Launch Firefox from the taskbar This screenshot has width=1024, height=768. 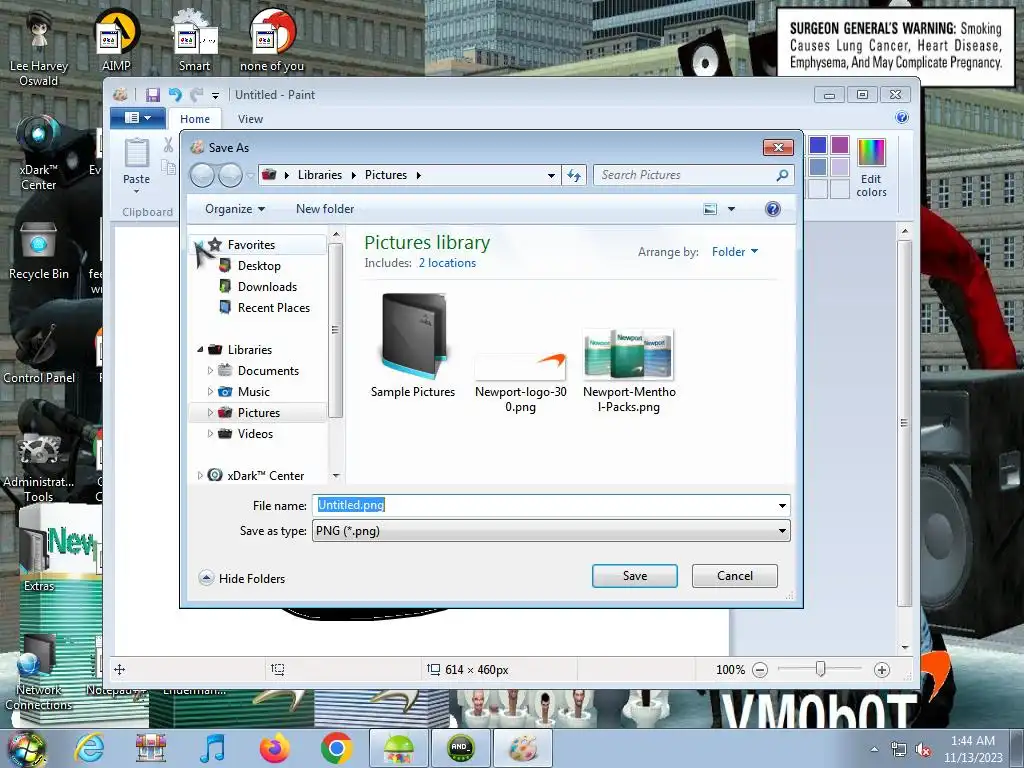pyautogui.click(x=274, y=748)
